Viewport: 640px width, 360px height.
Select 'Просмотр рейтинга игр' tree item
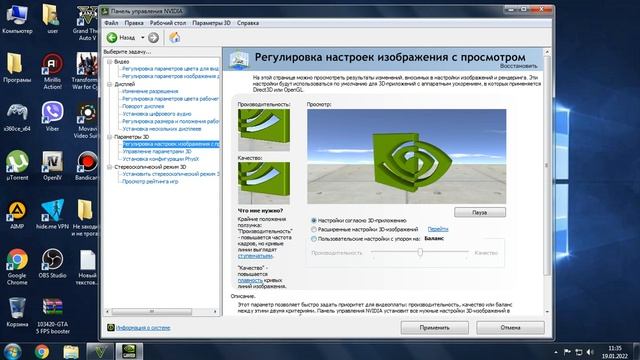click(150, 181)
